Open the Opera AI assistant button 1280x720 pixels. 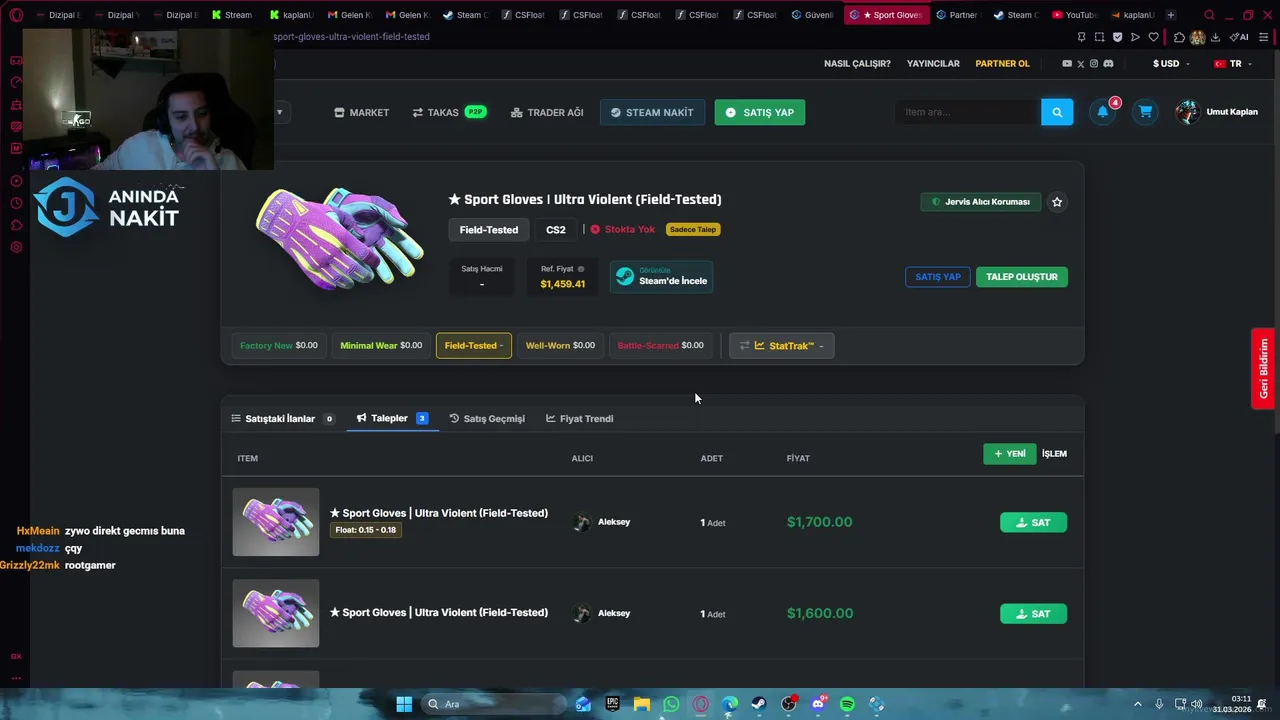point(1239,37)
